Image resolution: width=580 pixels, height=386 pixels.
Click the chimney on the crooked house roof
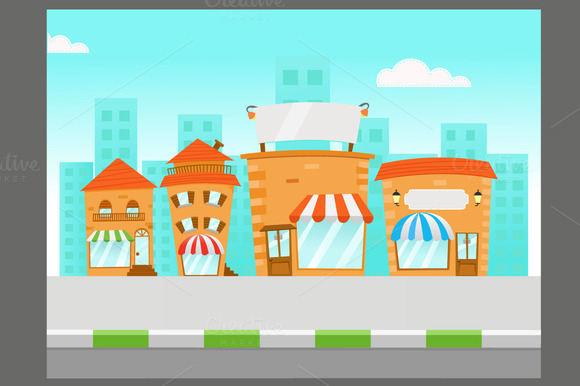(218, 145)
